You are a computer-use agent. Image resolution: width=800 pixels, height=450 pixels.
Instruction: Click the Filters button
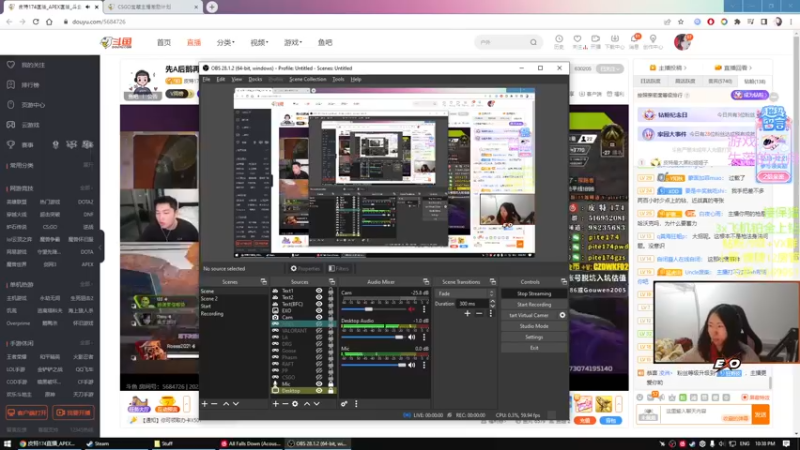click(x=339, y=268)
